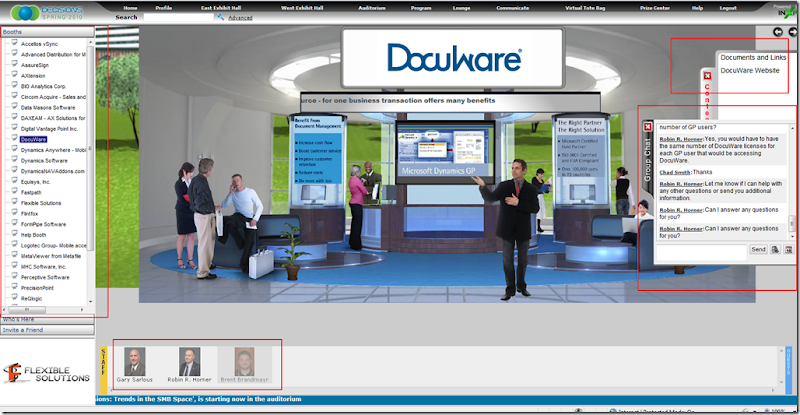Open Gary Sarlous staff thumbnail
This screenshot has width=800, height=415.
pyautogui.click(x=135, y=364)
